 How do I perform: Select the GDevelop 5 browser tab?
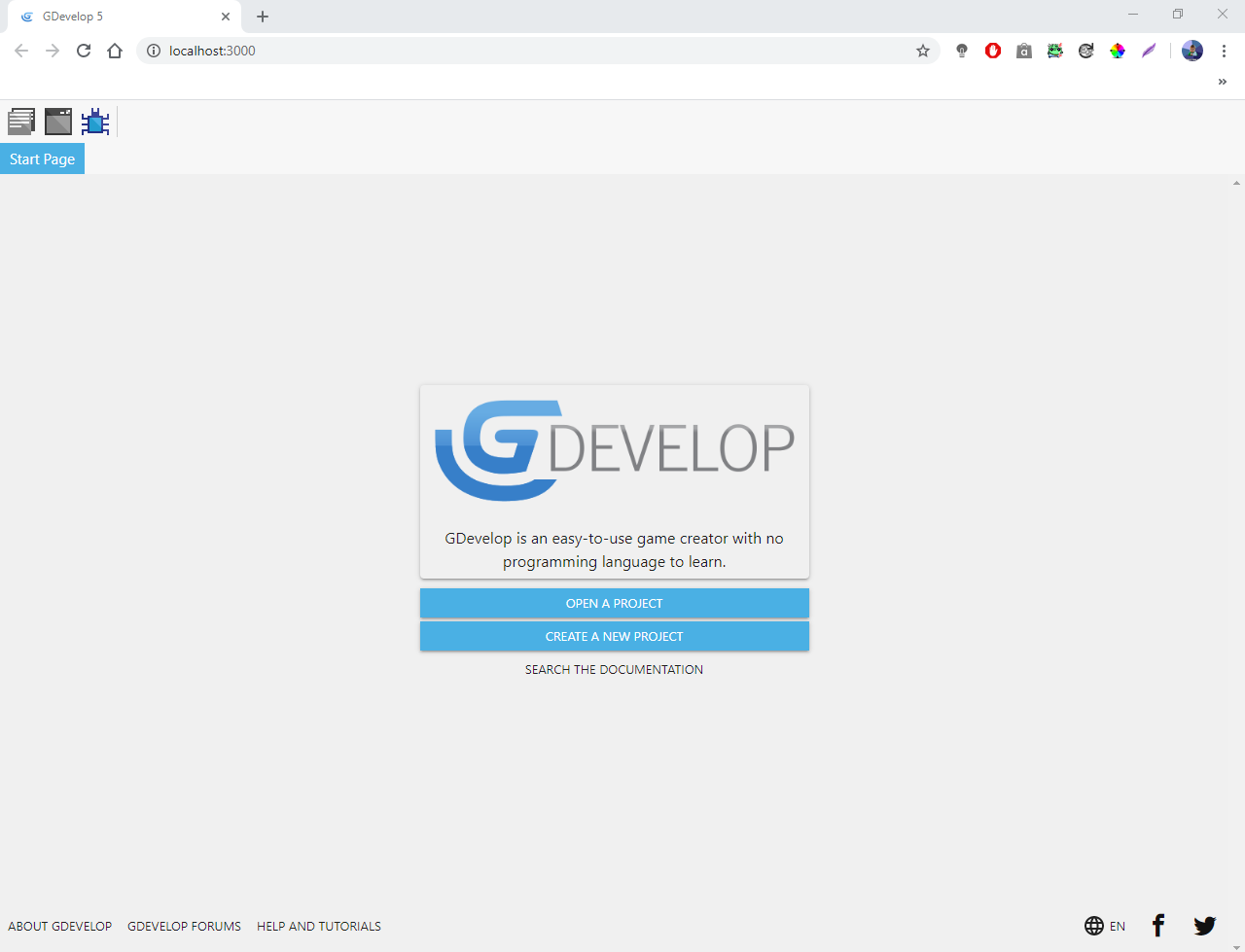[124, 17]
